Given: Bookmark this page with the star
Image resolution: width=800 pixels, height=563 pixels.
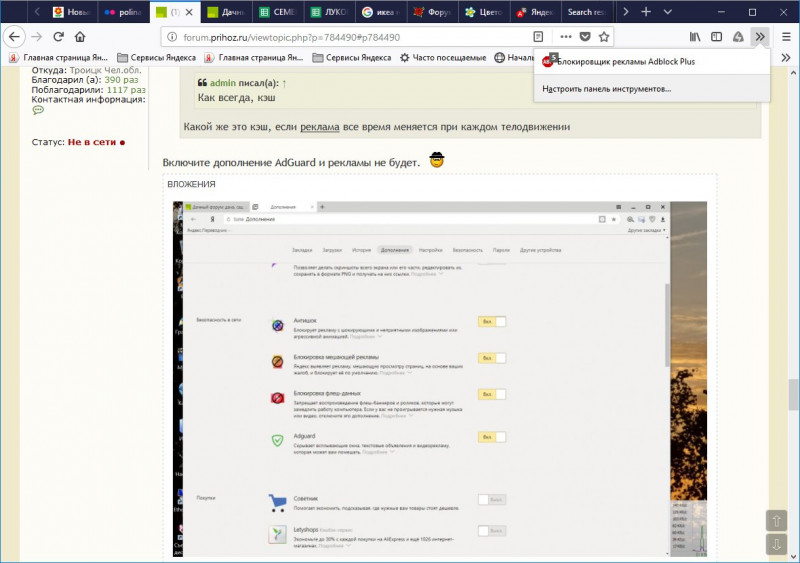Looking at the screenshot, I should (x=604, y=37).
